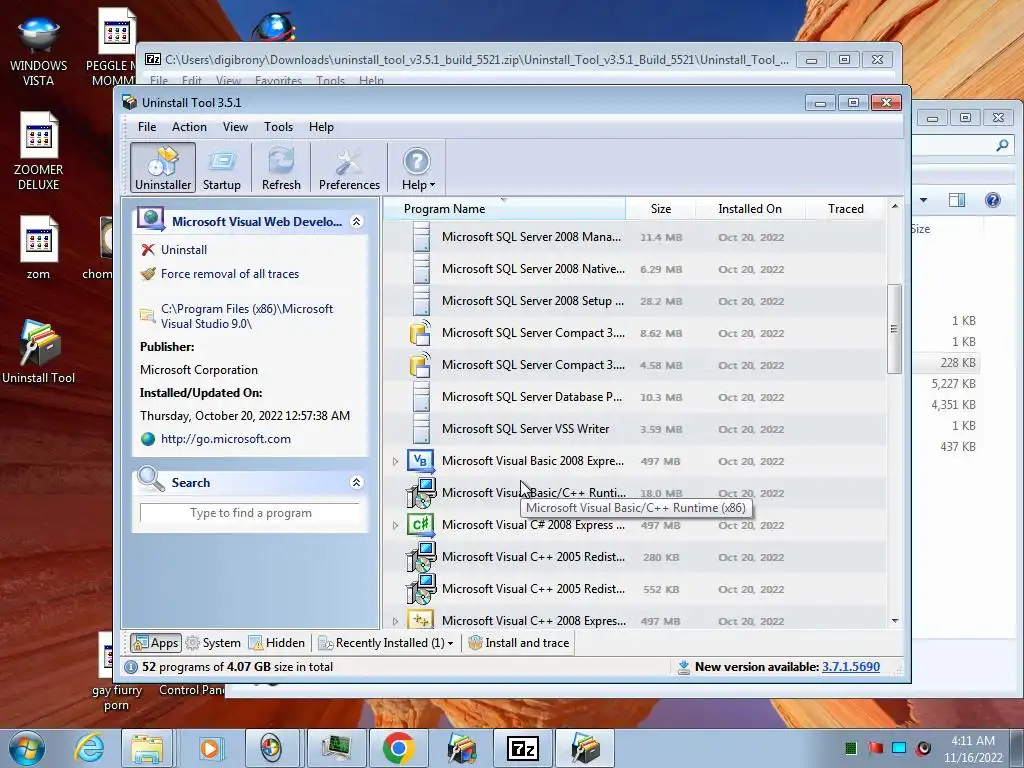The image size is (1024, 768).
Task: Click the Visual C# 2008 Express icon
Action: (x=421, y=524)
